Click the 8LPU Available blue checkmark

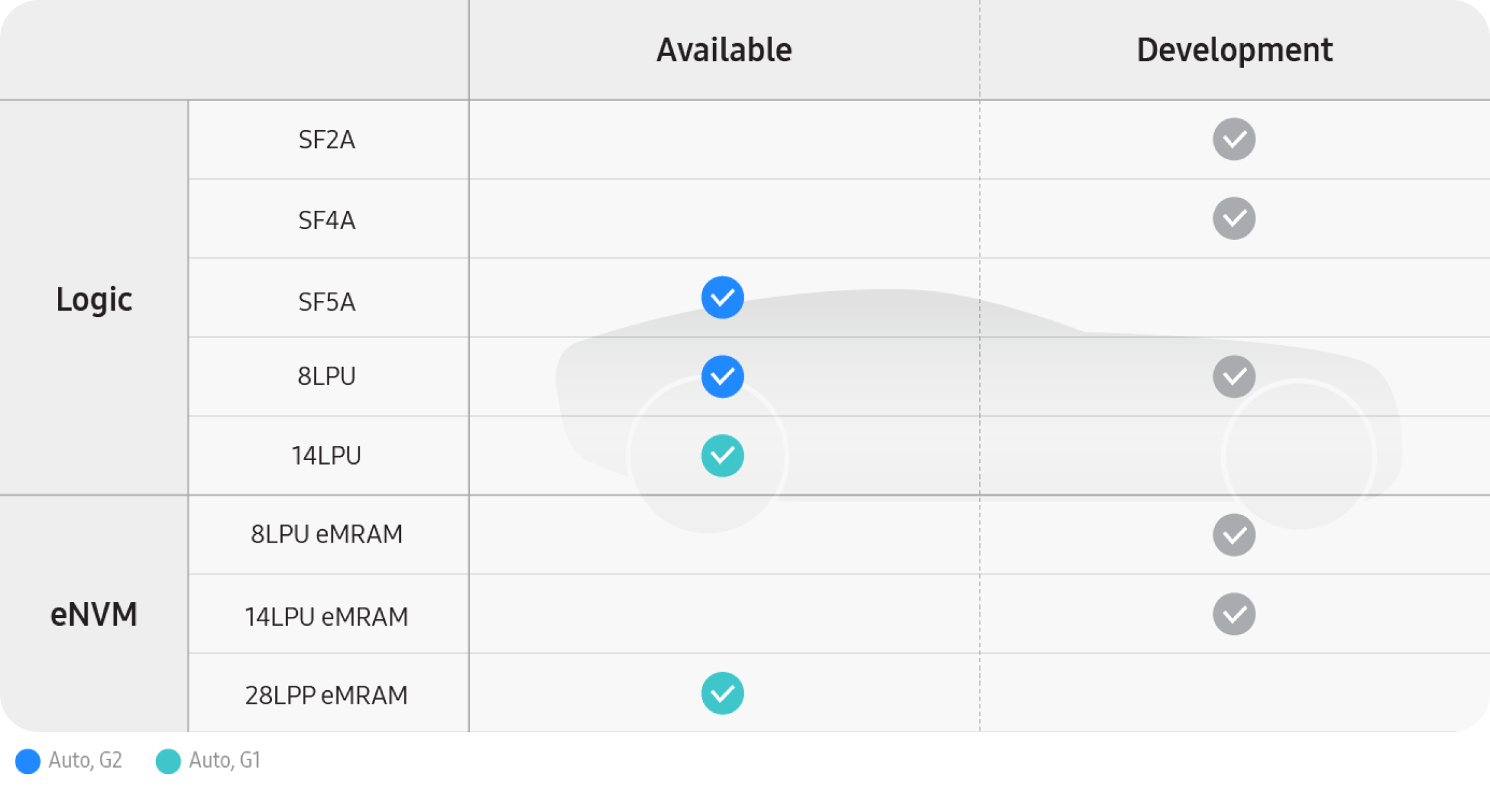tap(722, 376)
